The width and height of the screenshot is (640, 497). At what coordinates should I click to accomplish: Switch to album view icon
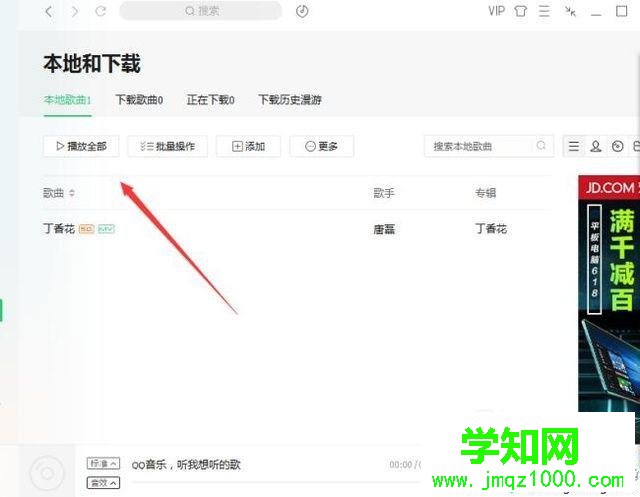(x=618, y=146)
